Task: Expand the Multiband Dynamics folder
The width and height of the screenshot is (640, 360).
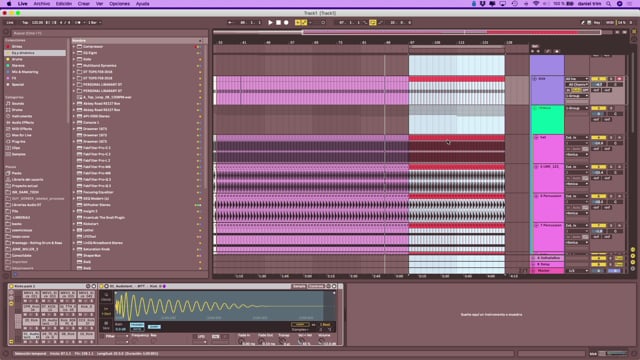Action: point(74,65)
